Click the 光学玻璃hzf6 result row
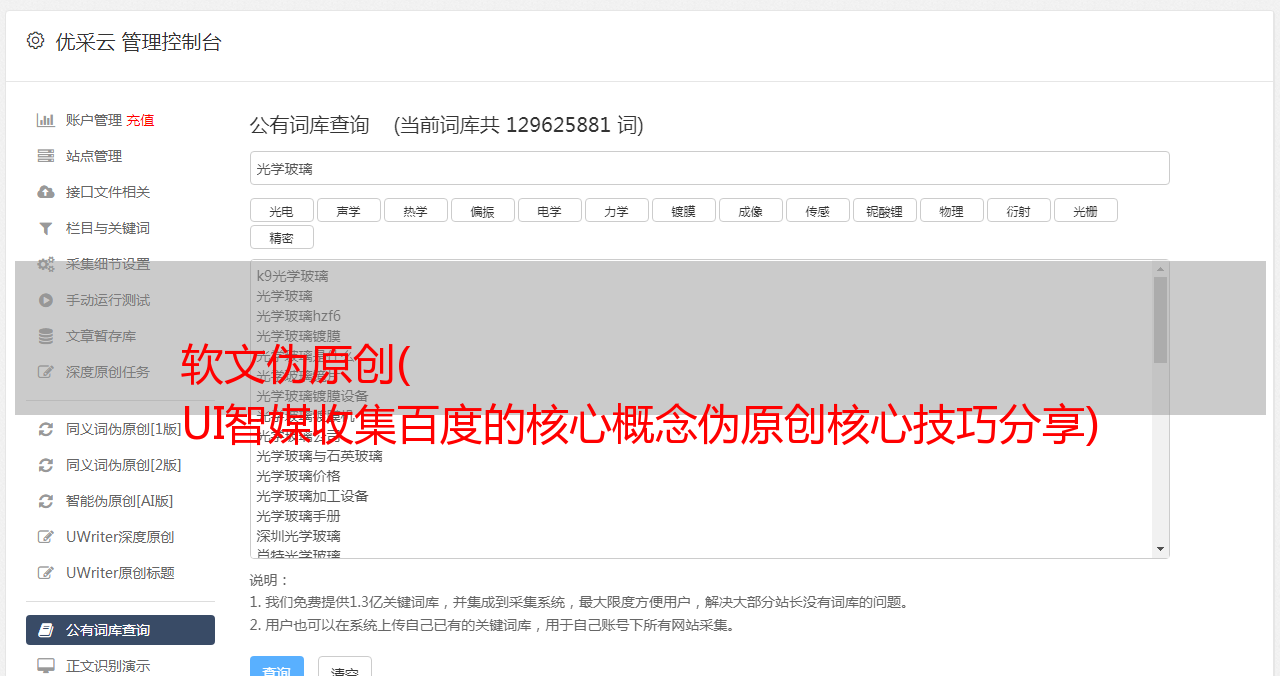Viewport: 1280px width, 676px height. [x=298, y=316]
